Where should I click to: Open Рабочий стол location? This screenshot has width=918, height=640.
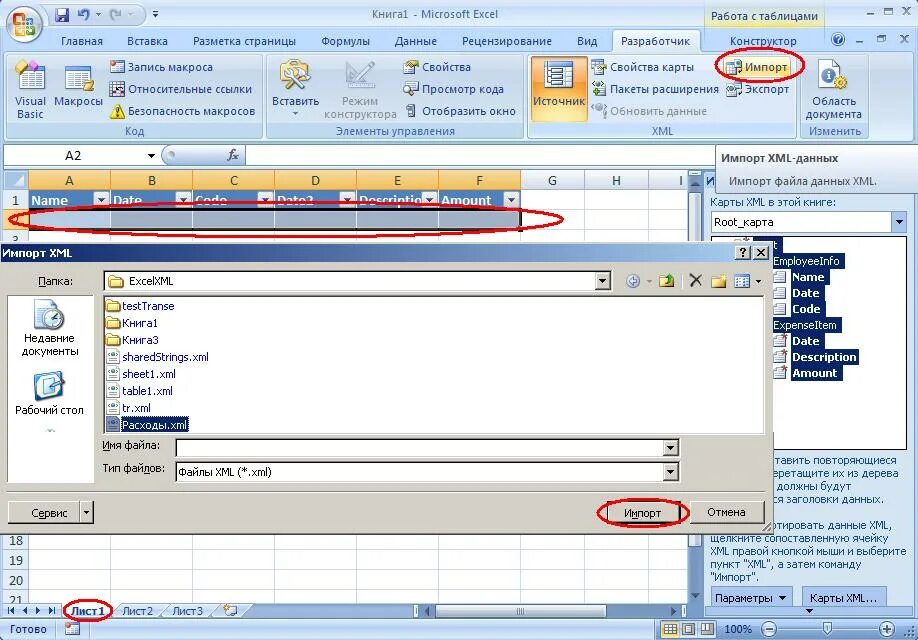coord(49,393)
